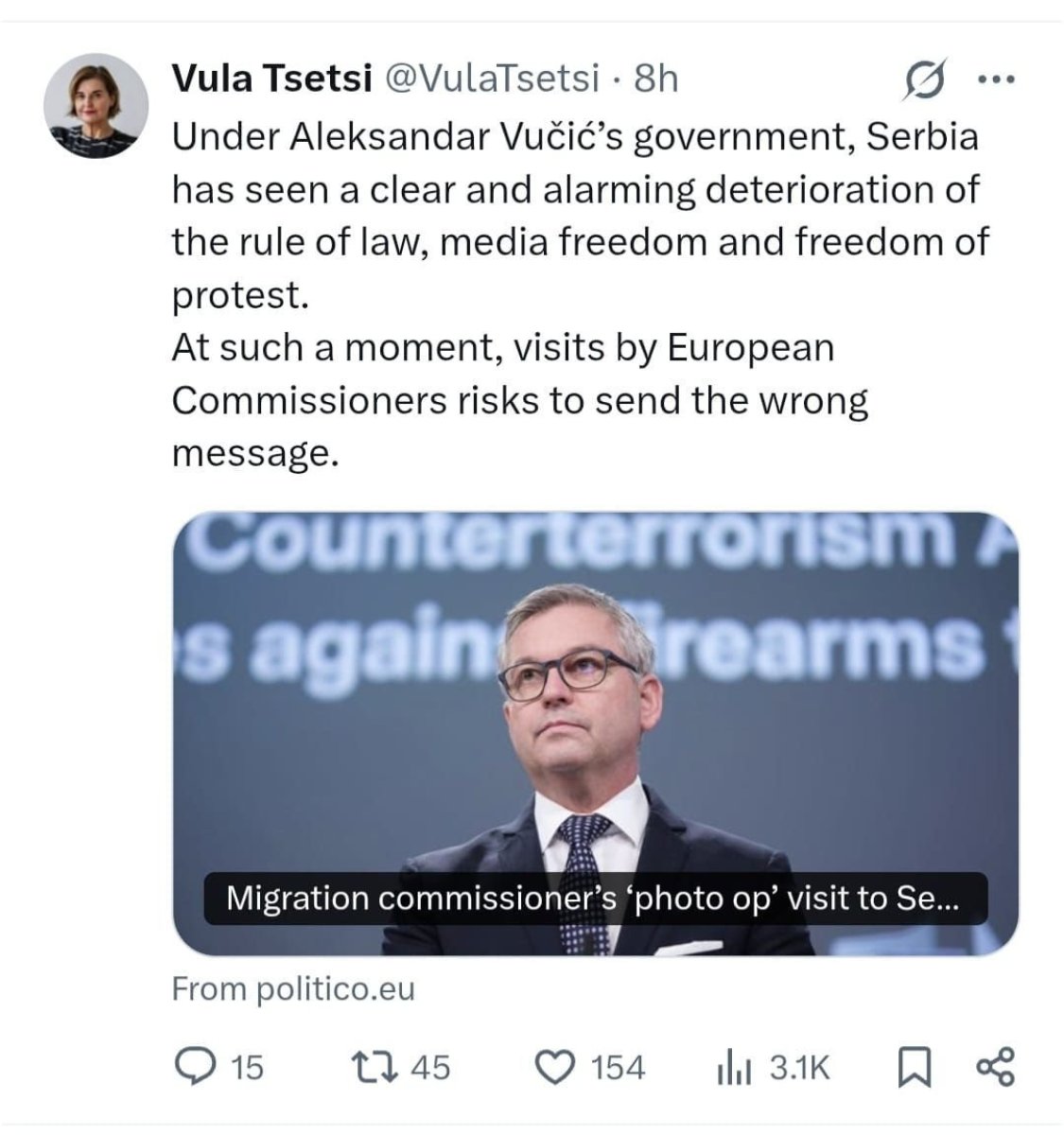Click the 'Migration commissioner's photo op' headline caption
1064x1135 pixels.
pos(595,898)
